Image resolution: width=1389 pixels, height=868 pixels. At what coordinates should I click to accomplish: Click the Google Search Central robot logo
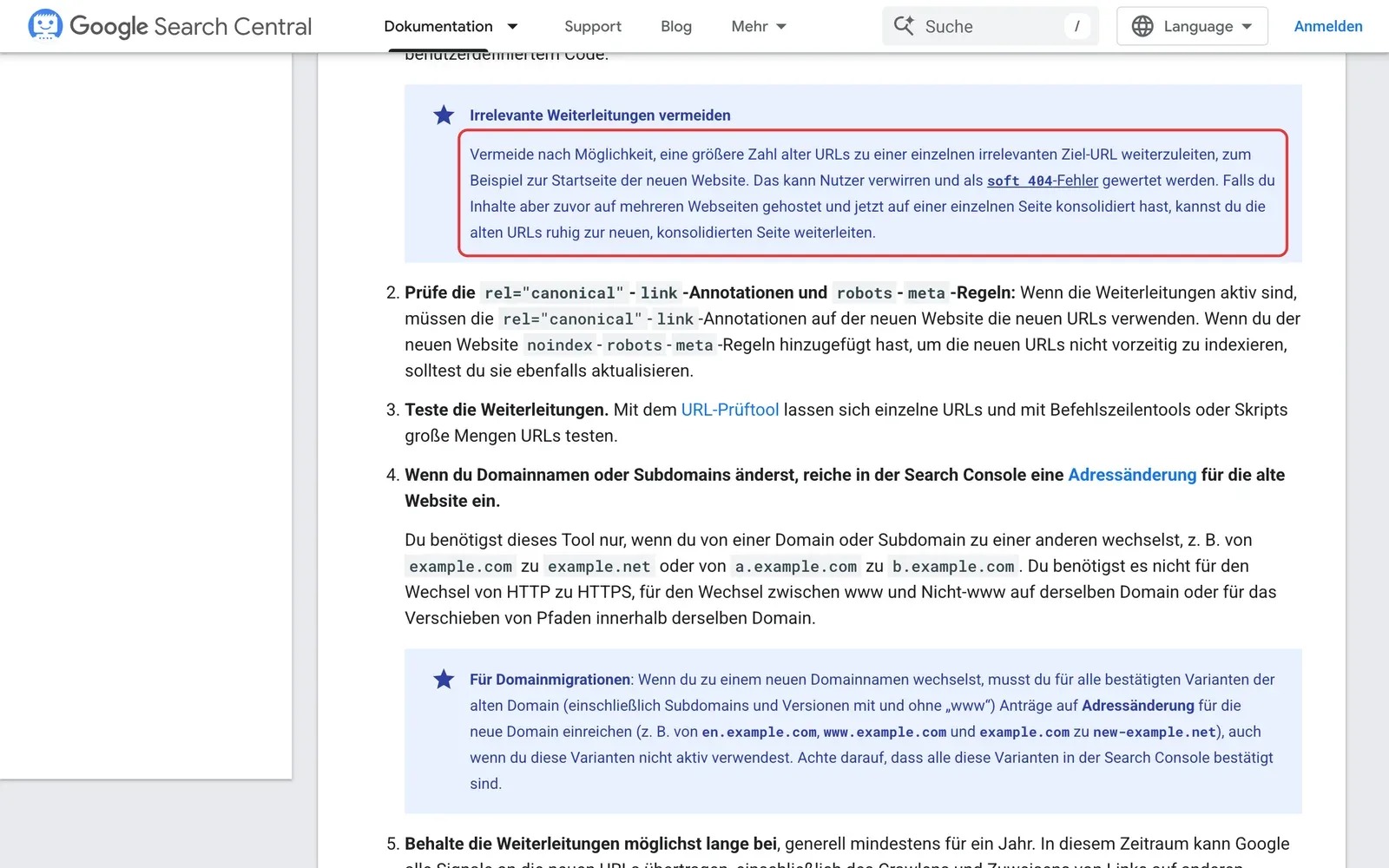click(45, 25)
